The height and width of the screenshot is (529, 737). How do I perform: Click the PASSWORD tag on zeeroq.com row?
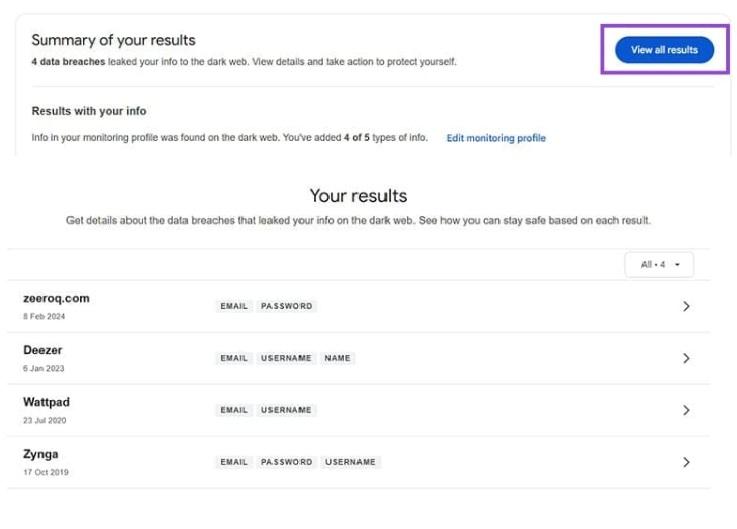(286, 306)
